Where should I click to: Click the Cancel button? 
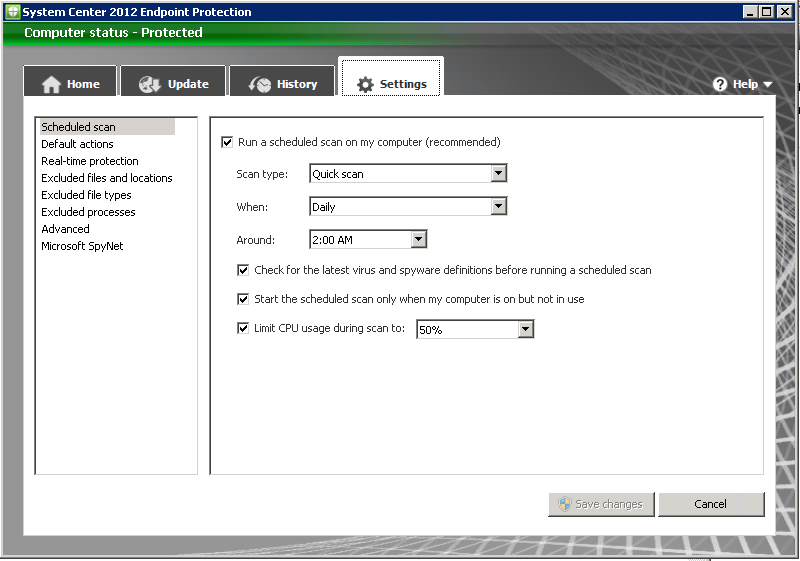pyautogui.click(x=711, y=504)
